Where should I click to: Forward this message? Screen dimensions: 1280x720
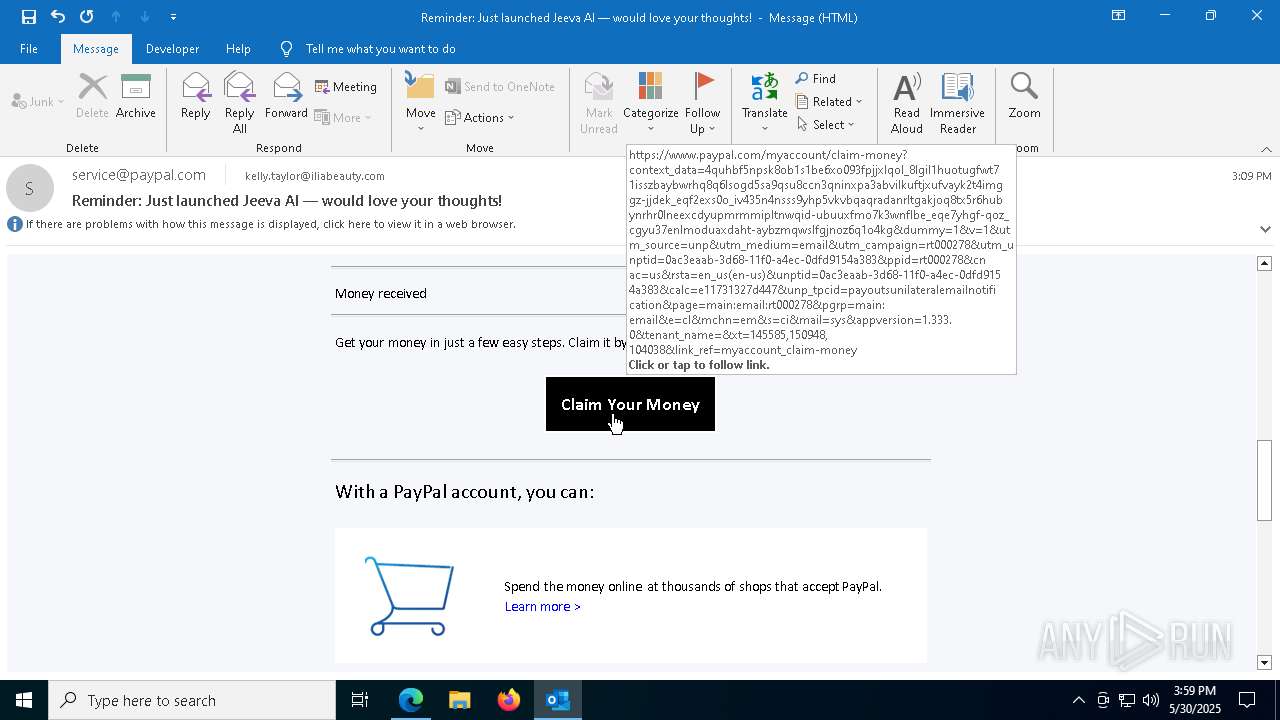(x=286, y=97)
